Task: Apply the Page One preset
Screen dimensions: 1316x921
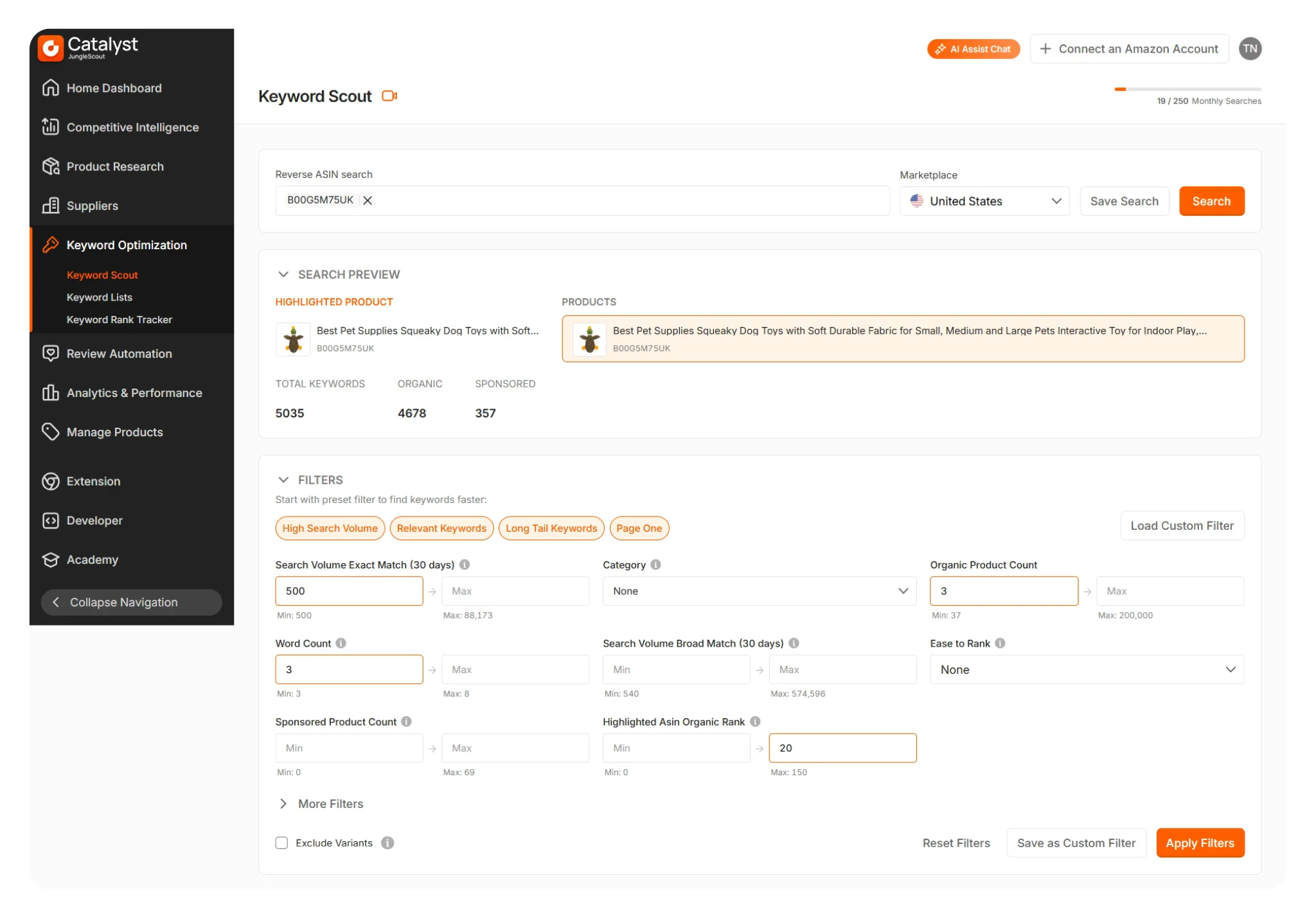Action: pyautogui.click(x=639, y=528)
